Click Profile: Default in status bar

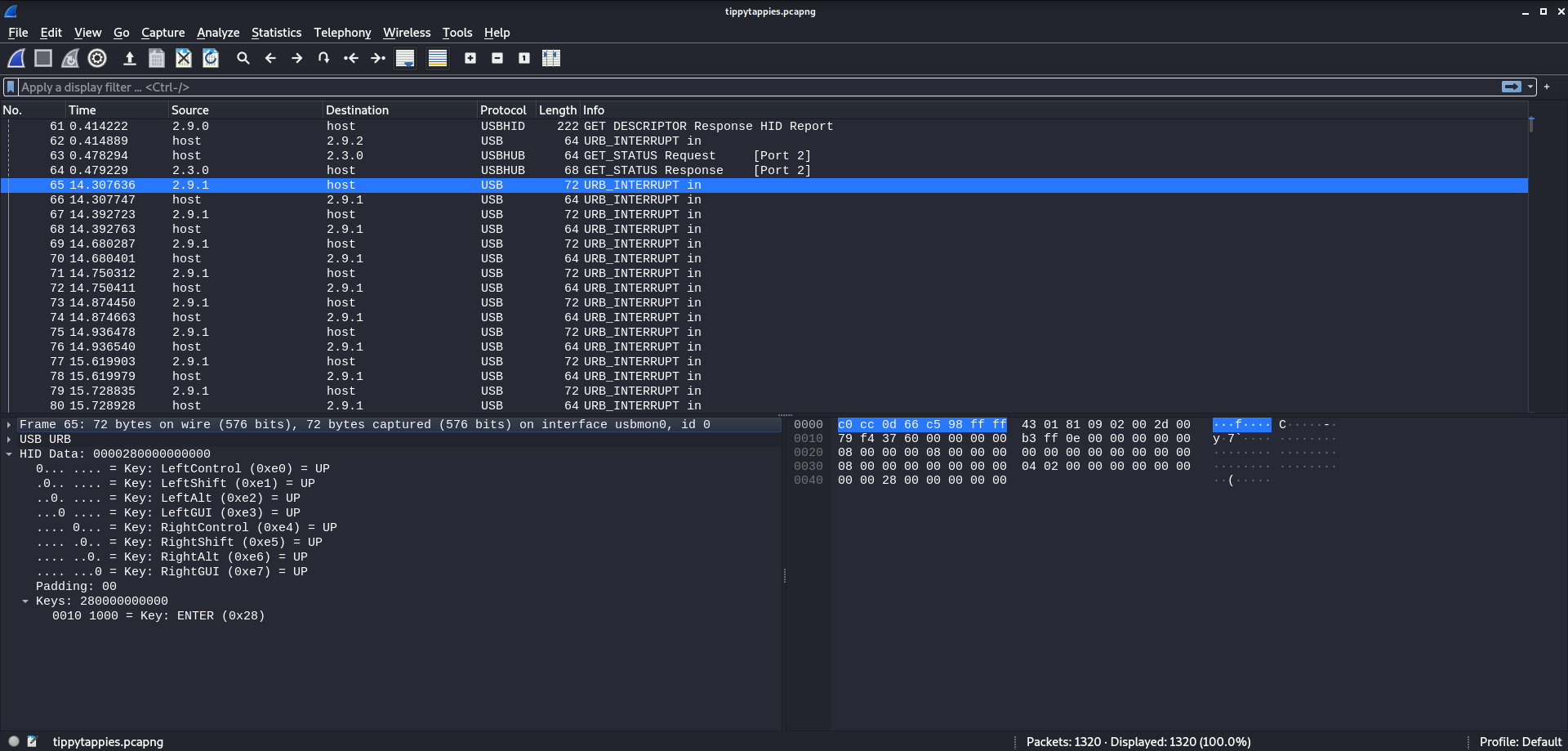[1520, 742]
